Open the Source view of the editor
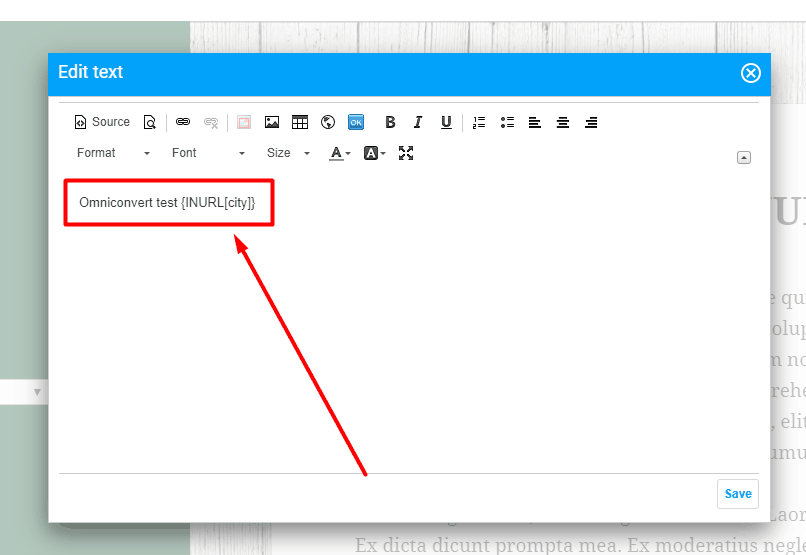The image size is (806, 555). 102,122
